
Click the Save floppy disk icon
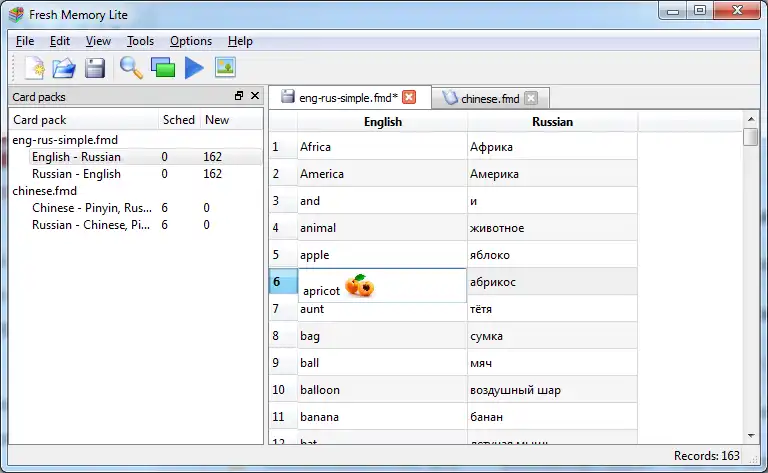(95, 68)
